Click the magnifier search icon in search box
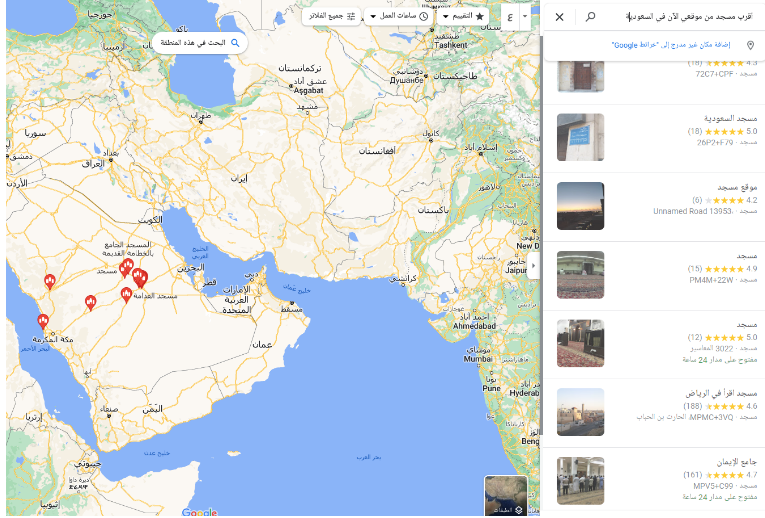This screenshot has height=518, width=765. point(590,17)
